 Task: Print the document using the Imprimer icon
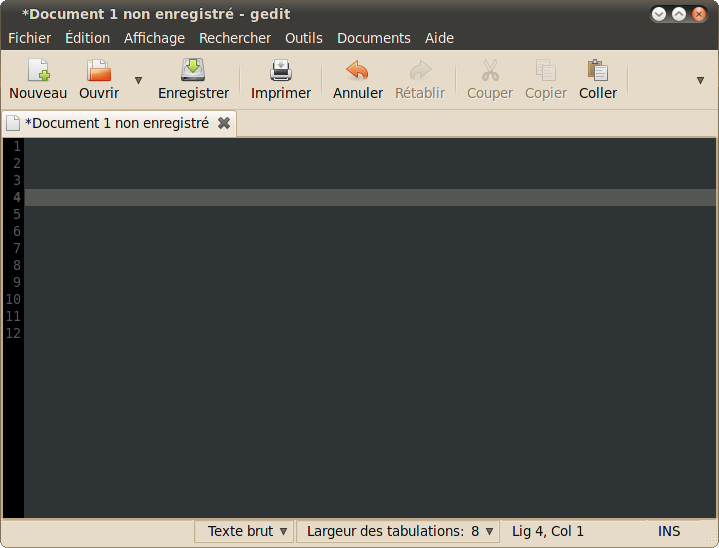tap(281, 71)
